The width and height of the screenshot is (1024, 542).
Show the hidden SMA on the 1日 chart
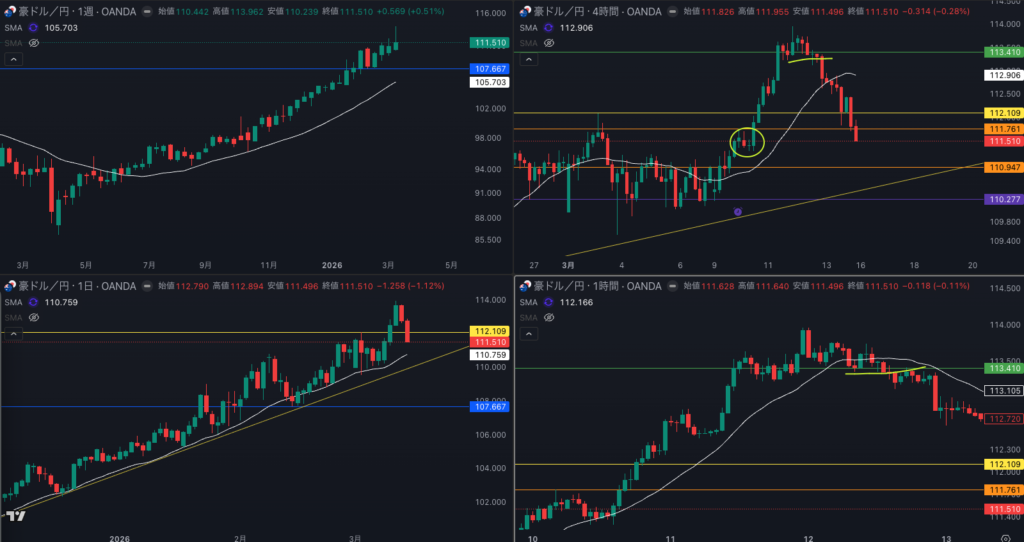pyautogui.click(x=34, y=318)
